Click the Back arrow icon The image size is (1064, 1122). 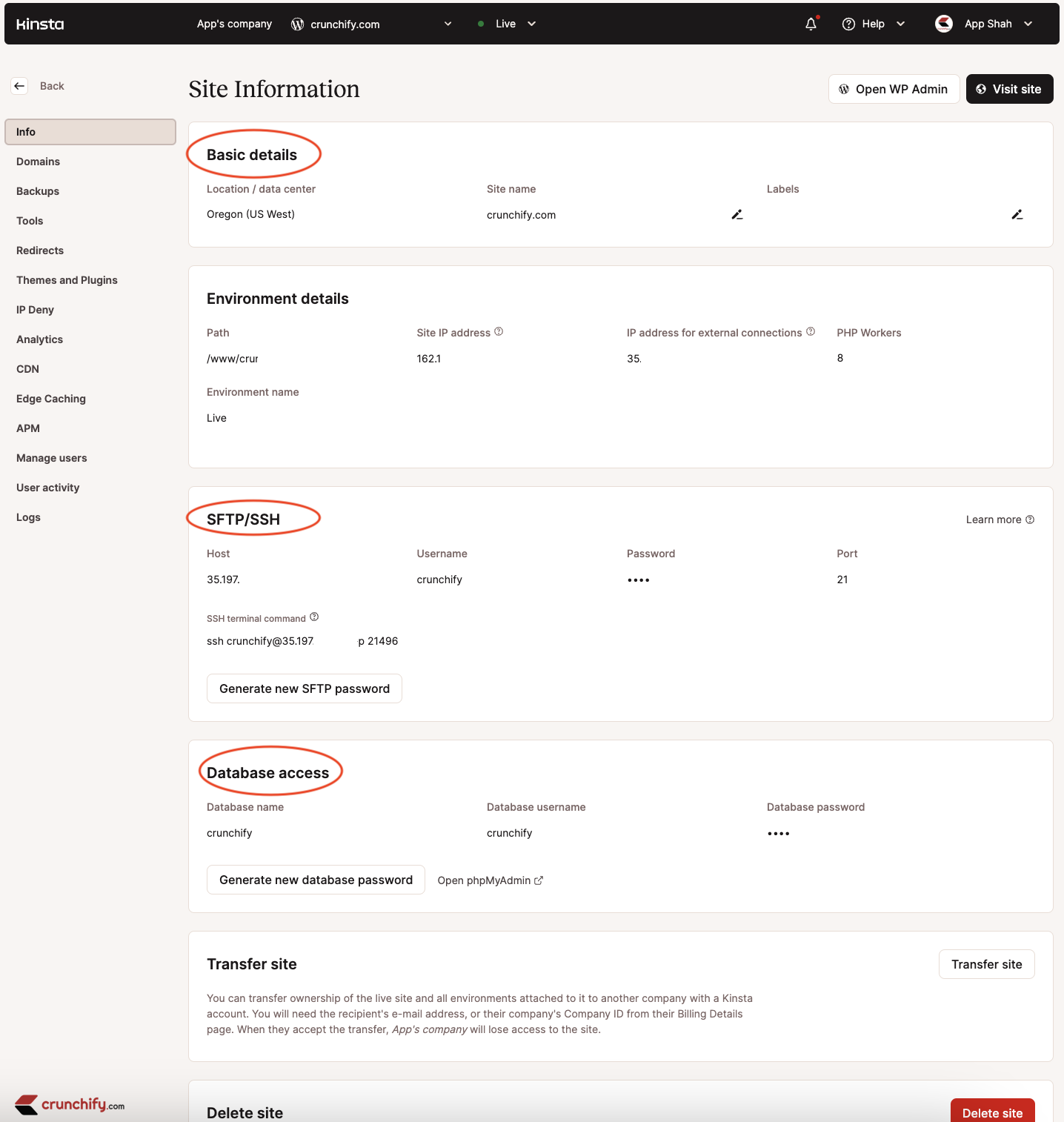(x=20, y=86)
